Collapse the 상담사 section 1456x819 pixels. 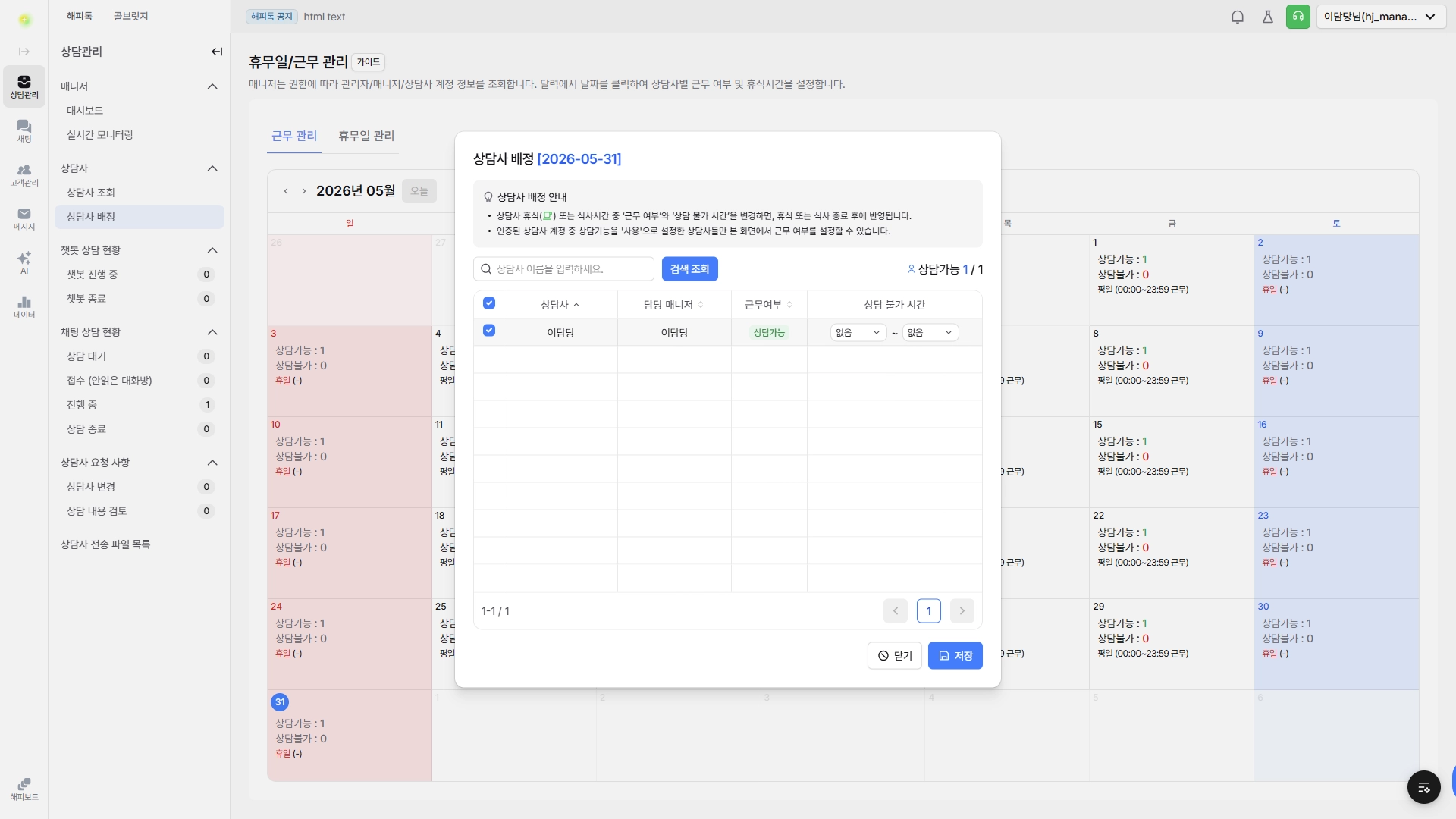tap(212, 168)
